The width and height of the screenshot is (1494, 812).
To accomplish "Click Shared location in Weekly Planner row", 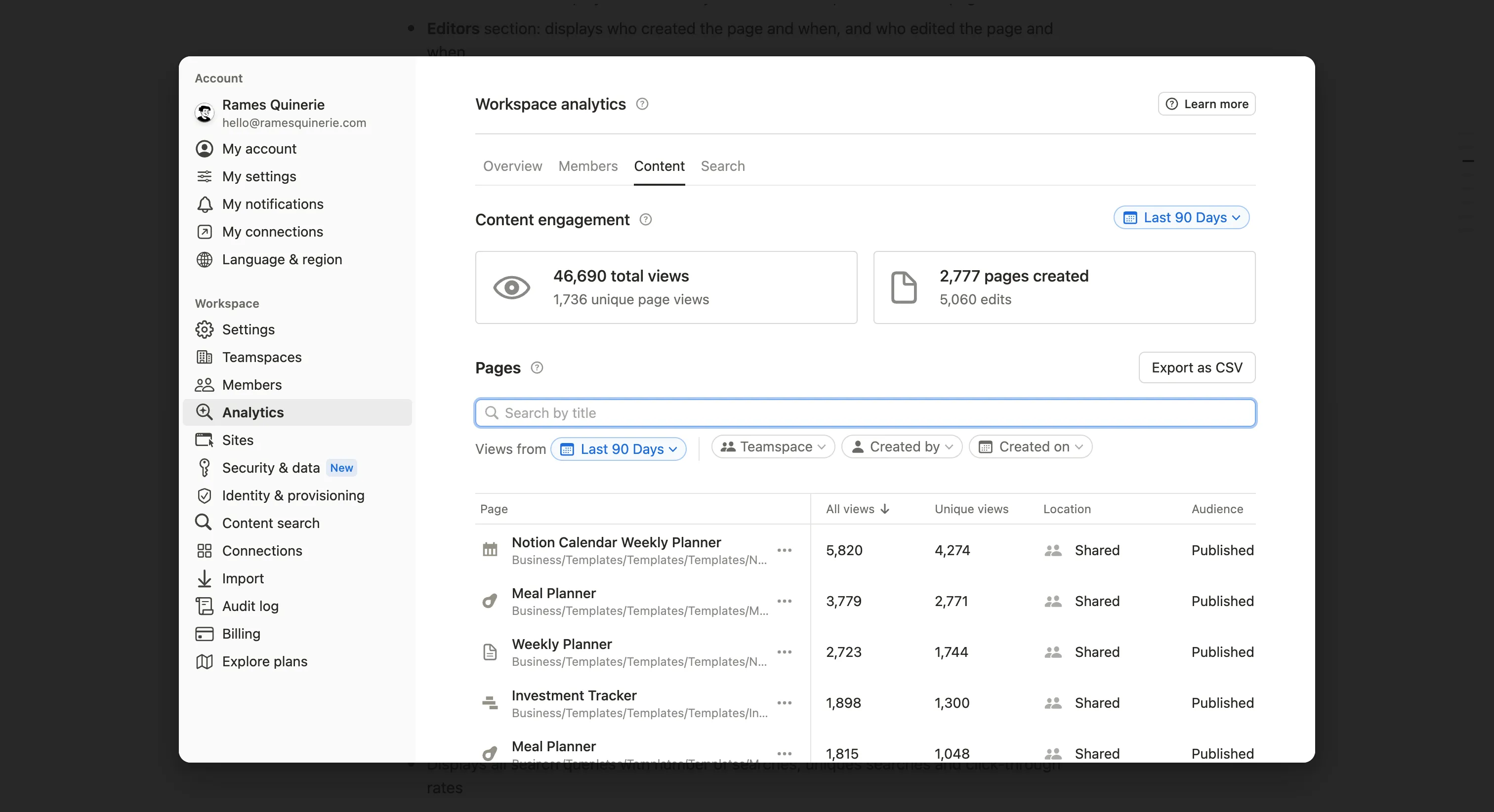I will point(1097,652).
